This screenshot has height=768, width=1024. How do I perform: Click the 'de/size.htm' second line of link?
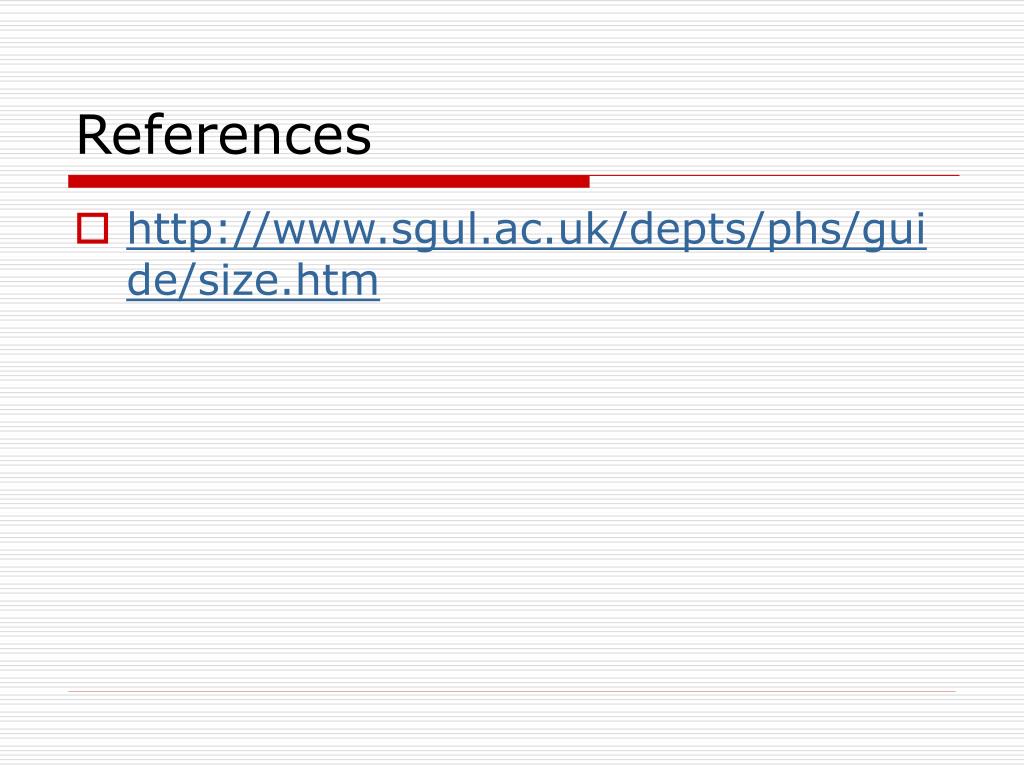pyautogui.click(x=253, y=280)
